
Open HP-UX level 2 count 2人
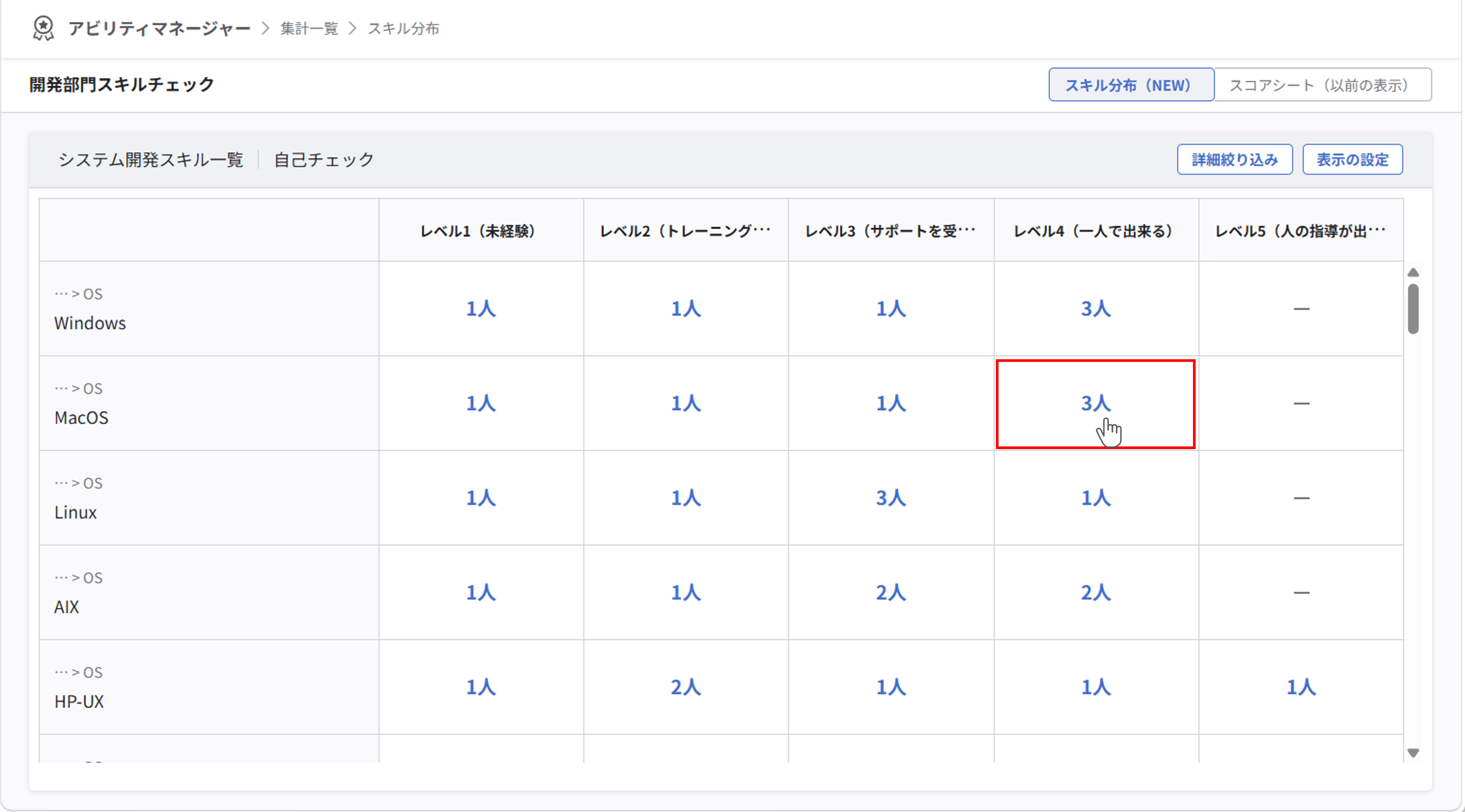point(686,687)
